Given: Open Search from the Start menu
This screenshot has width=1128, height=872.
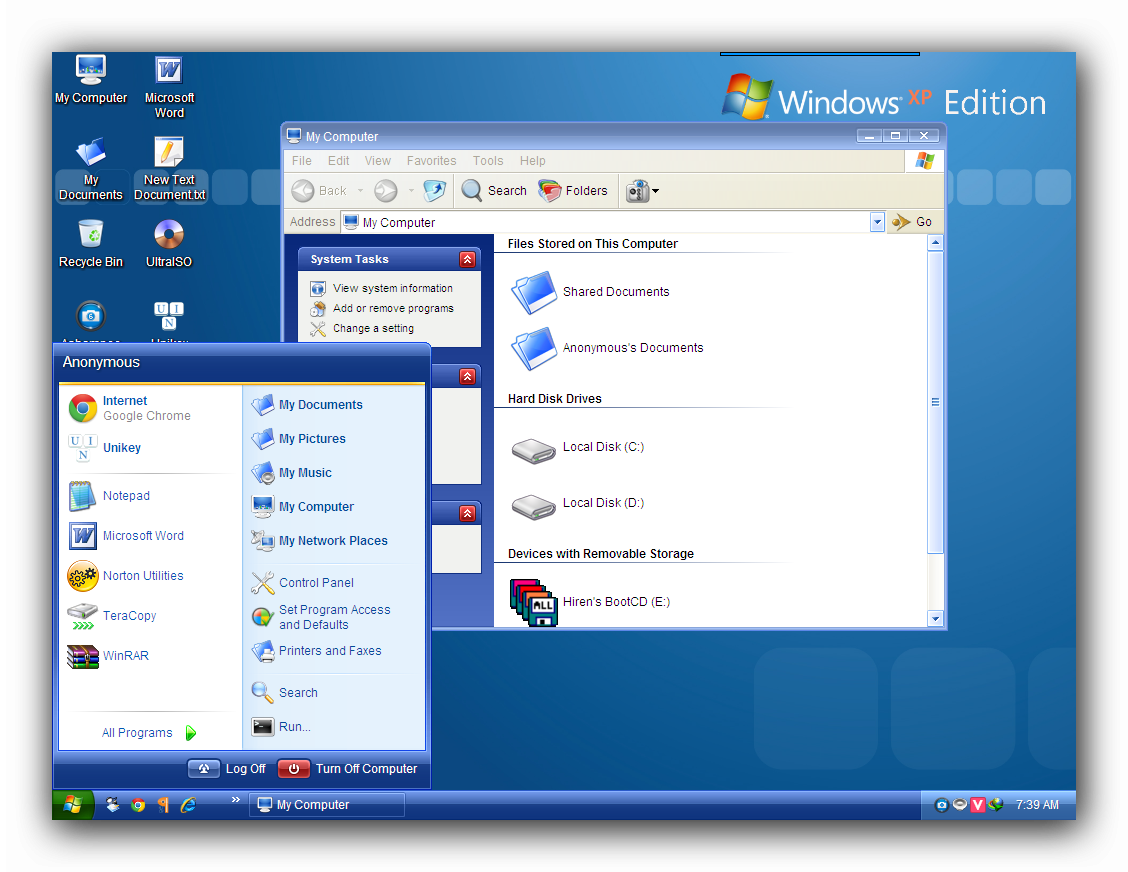Looking at the screenshot, I should pos(285,693).
